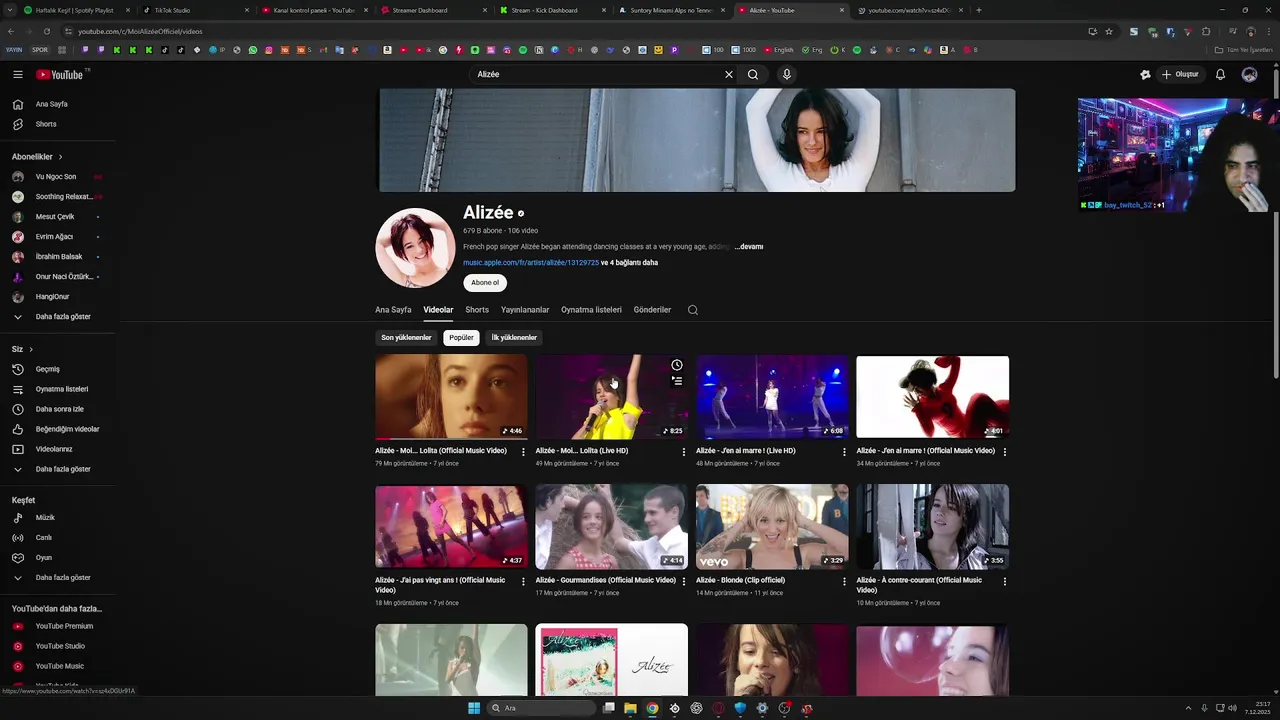Open Beğendiğim videolar list
Screen dimensions: 1280x720
point(67,429)
